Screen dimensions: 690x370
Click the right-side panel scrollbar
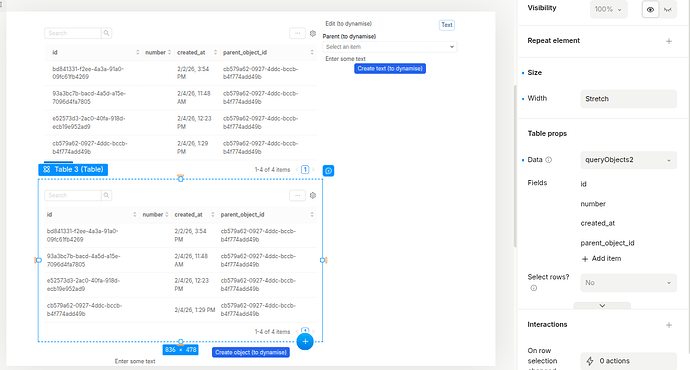point(515,166)
